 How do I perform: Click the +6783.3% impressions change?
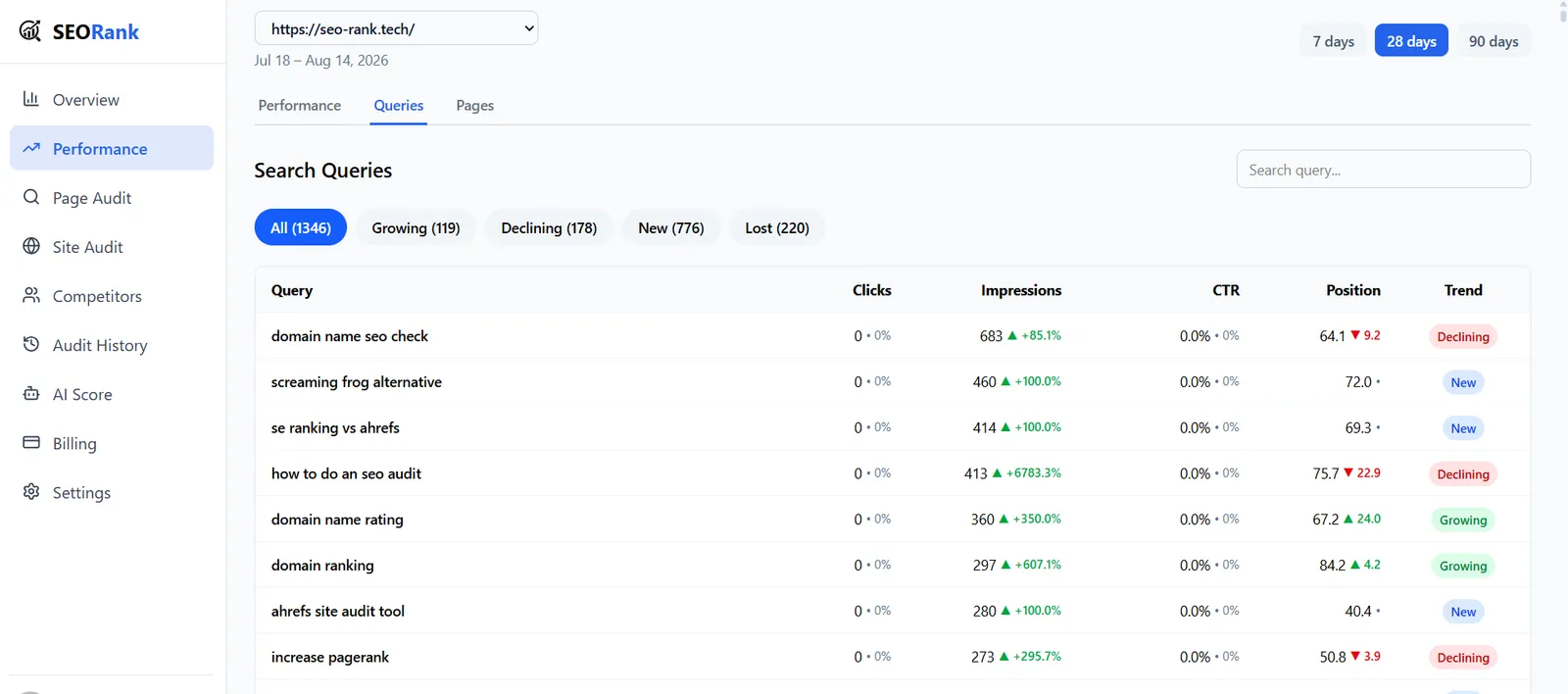click(1034, 472)
